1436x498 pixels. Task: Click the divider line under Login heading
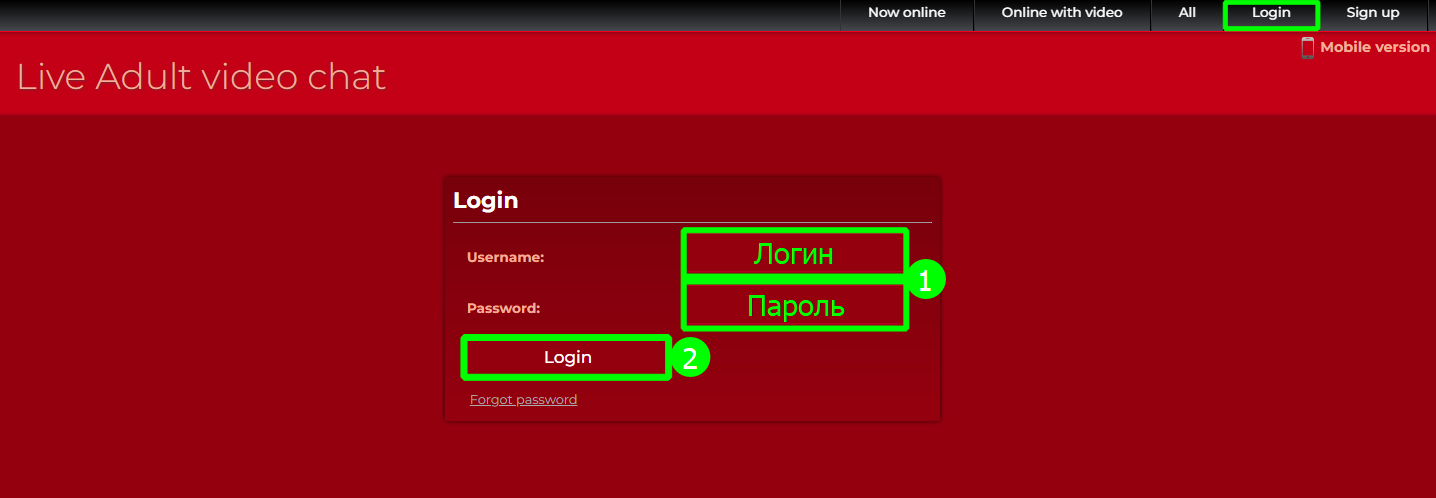(x=692, y=222)
